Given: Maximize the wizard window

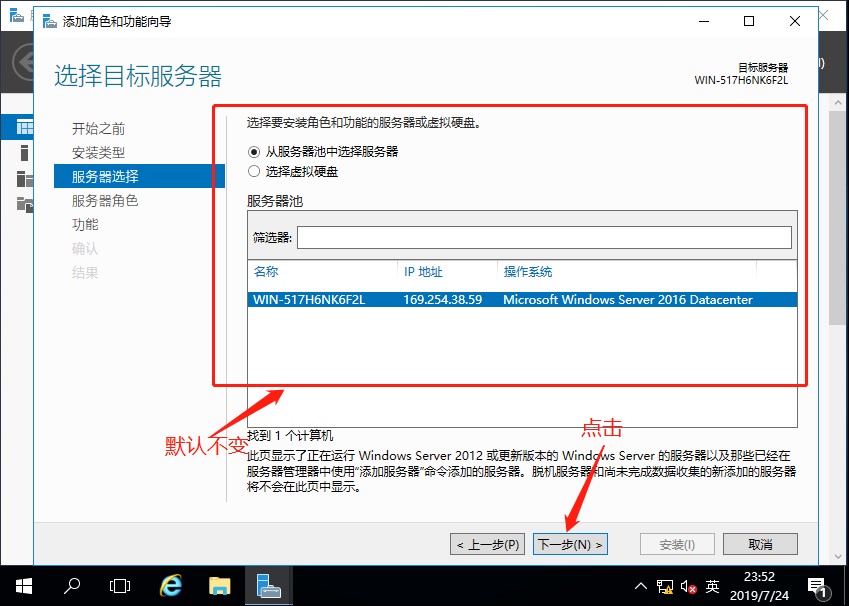Looking at the screenshot, I should coord(749,21).
